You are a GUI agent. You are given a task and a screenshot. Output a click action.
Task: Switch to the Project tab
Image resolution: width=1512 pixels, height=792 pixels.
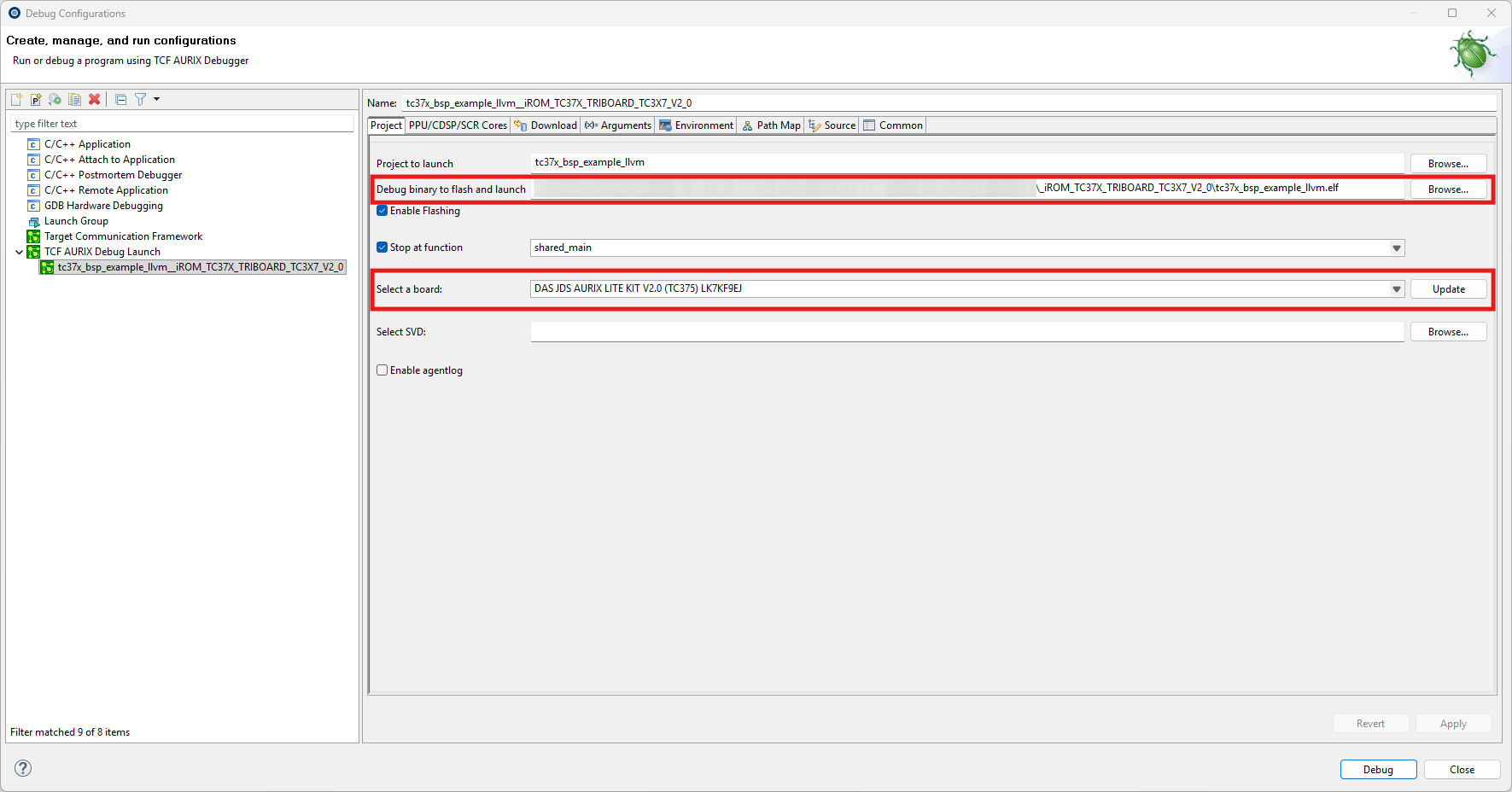coord(386,125)
